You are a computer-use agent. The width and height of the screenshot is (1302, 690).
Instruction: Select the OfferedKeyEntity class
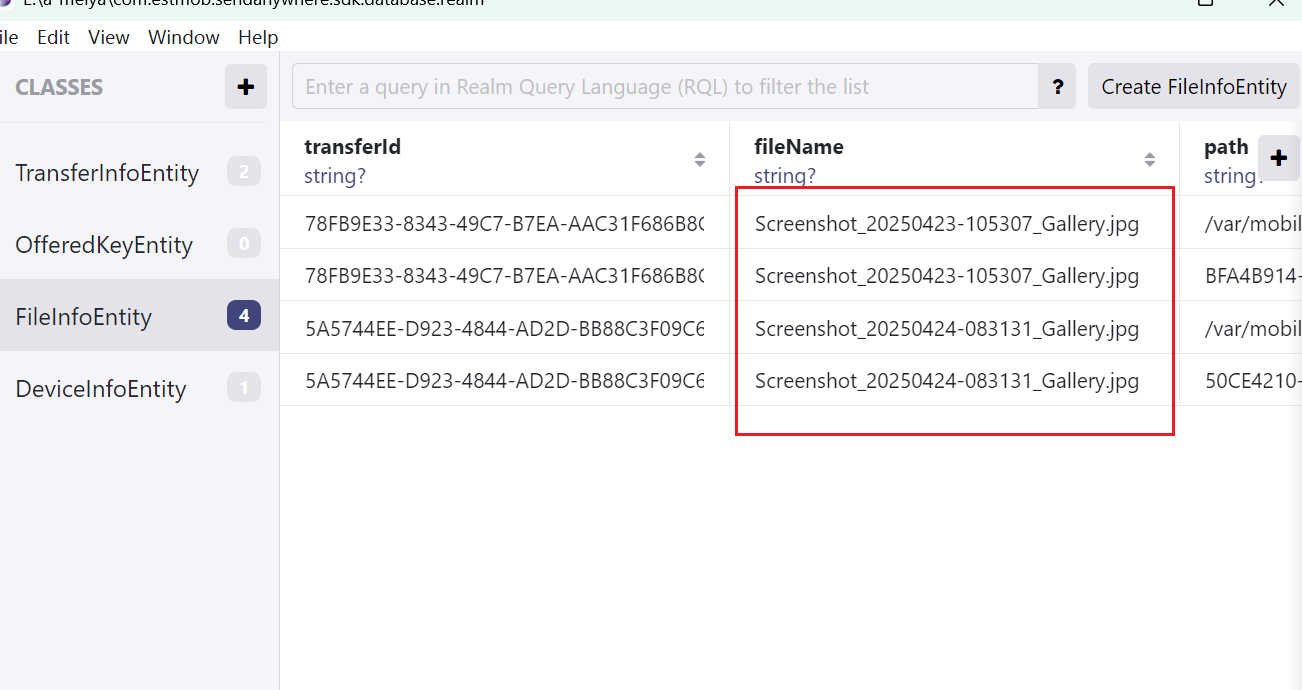[104, 245]
